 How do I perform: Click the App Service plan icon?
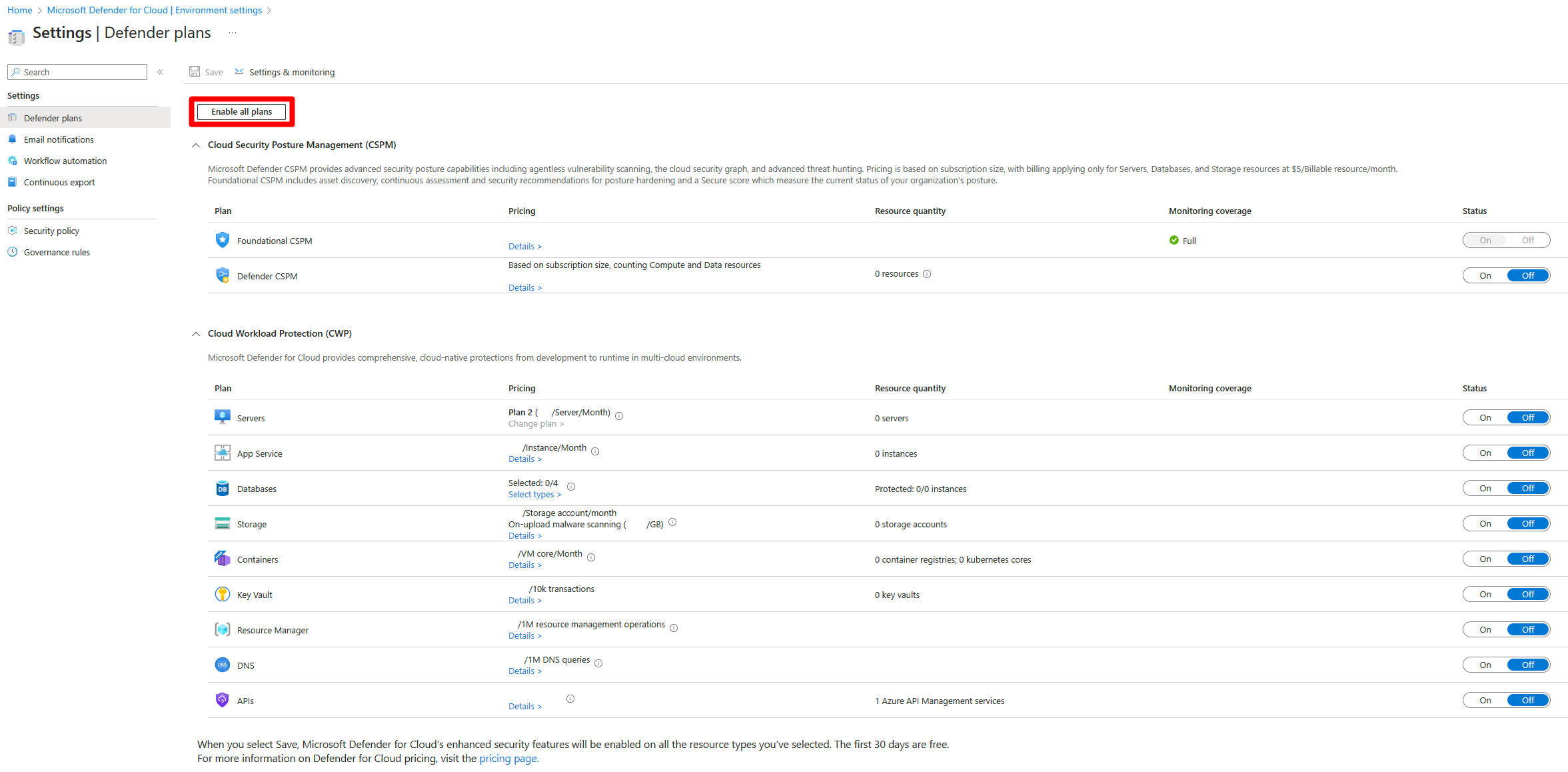[x=223, y=453]
